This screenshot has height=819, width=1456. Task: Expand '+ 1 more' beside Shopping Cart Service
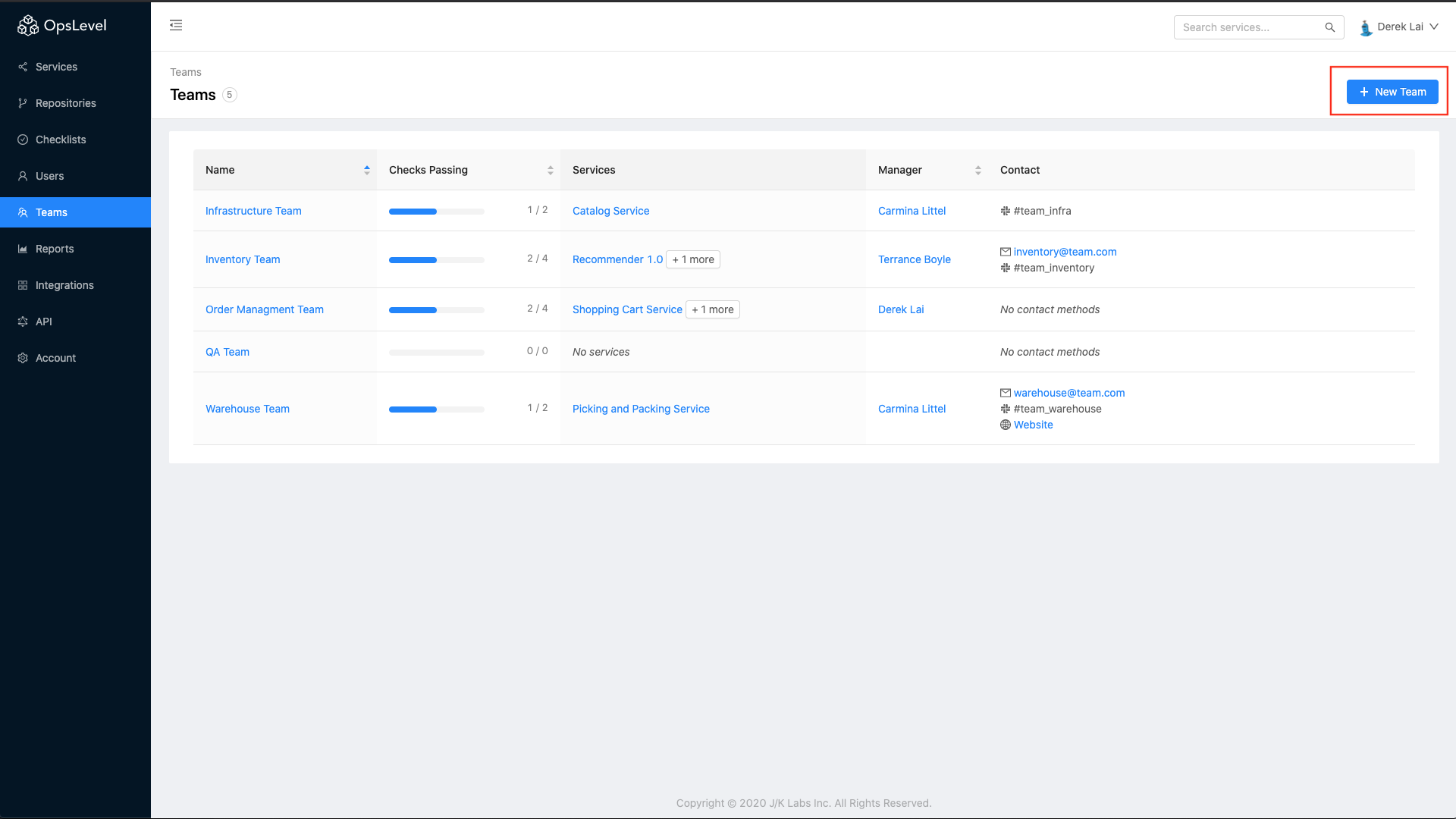coord(713,309)
